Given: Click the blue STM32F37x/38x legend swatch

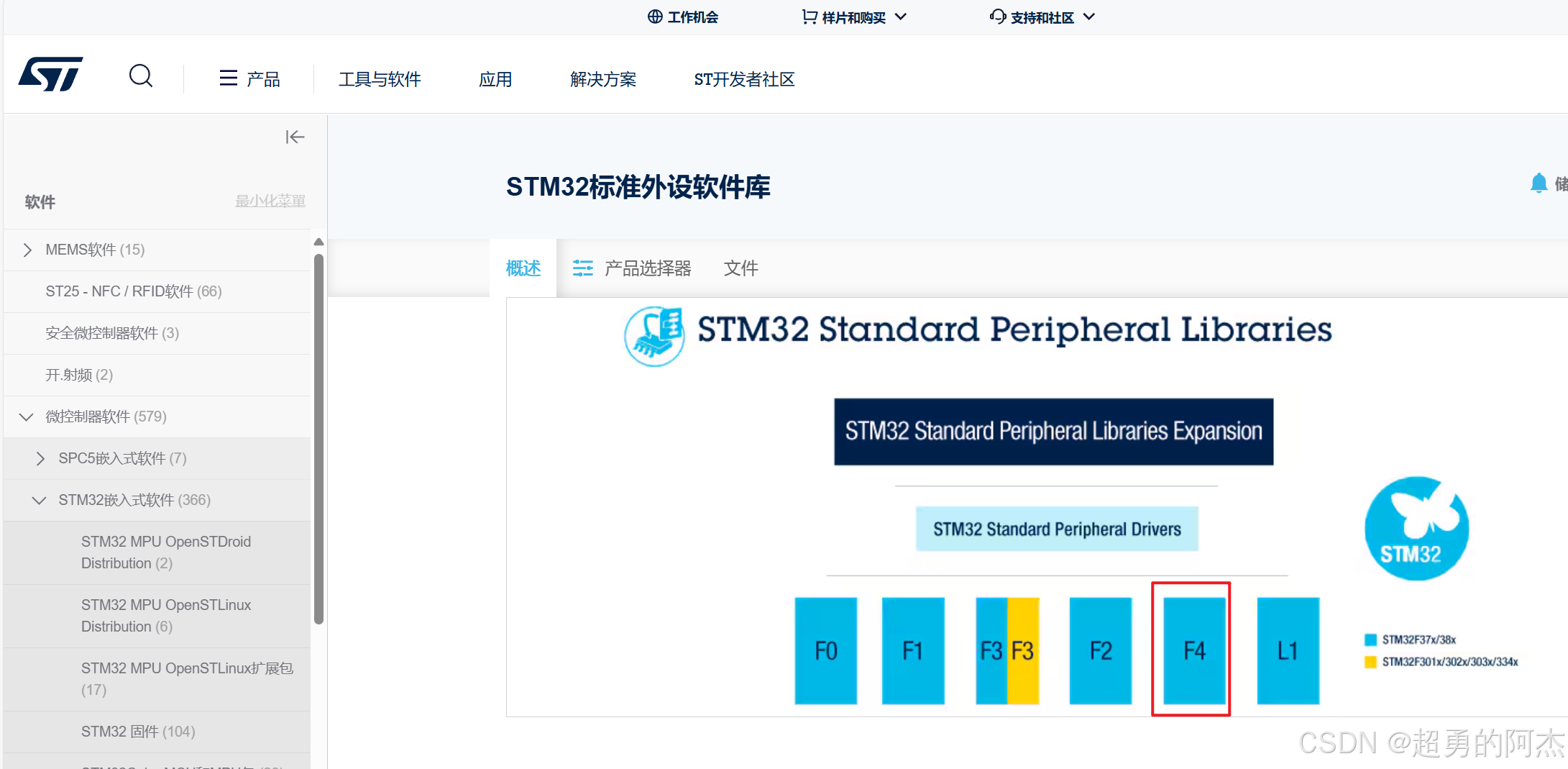Looking at the screenshot, I should click(x=1370, y=640).
